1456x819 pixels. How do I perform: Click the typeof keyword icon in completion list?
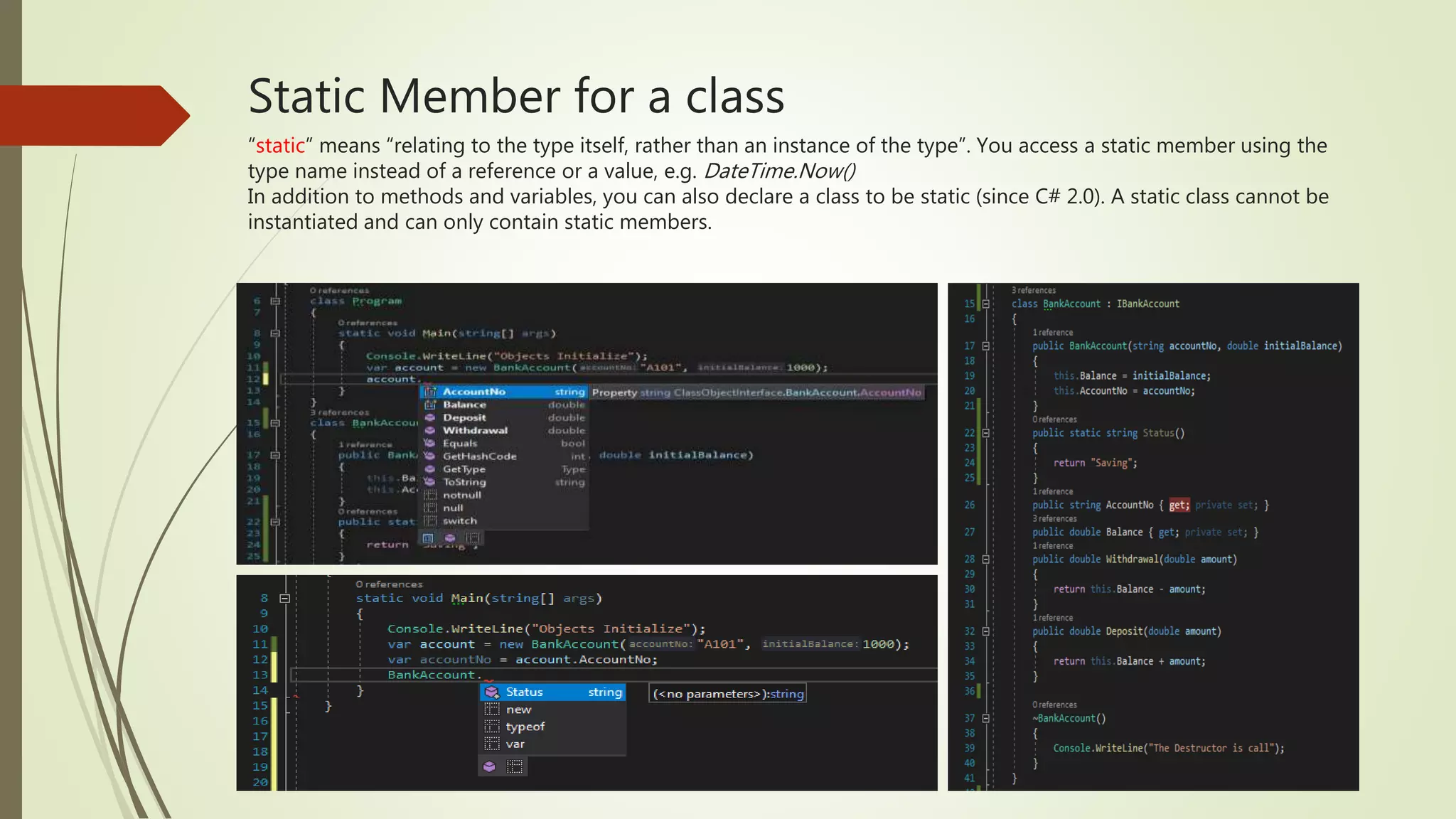(x=491, y=727)
